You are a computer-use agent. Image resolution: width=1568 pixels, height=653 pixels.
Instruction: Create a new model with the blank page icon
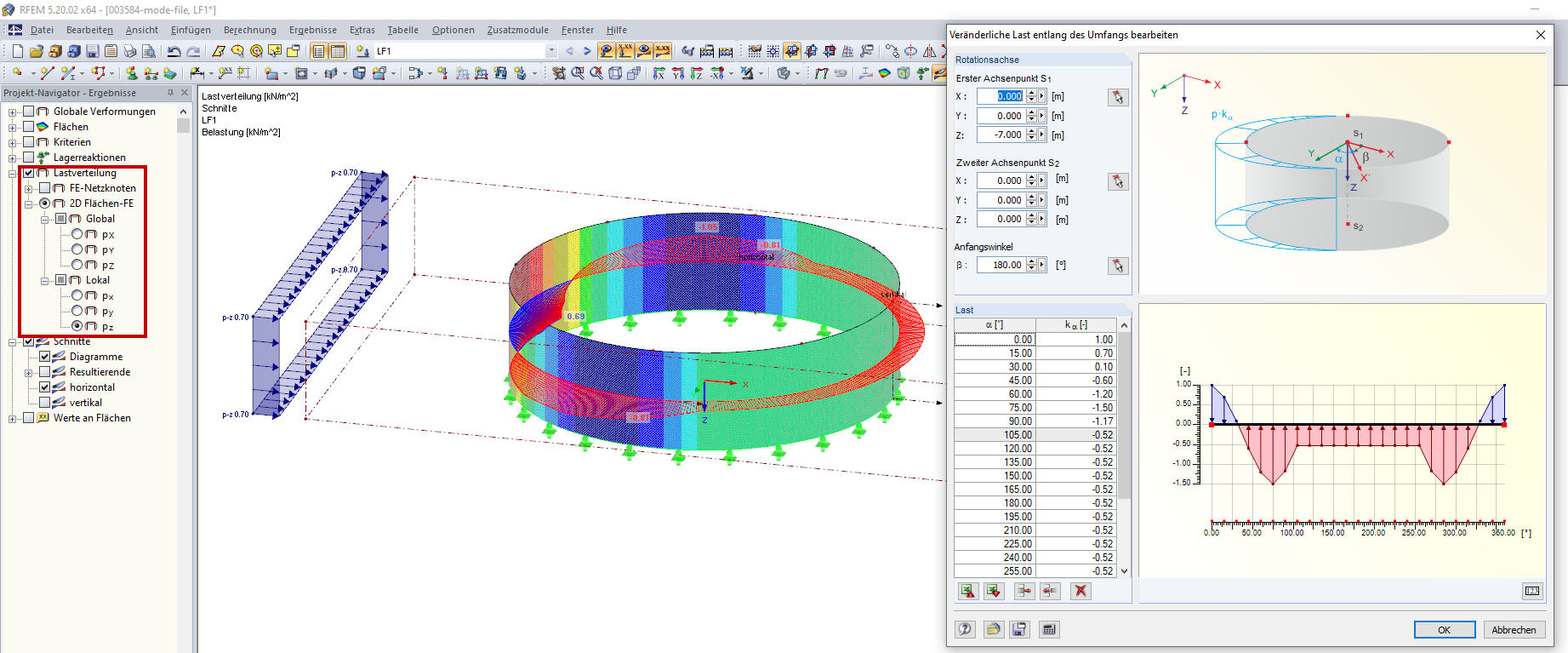click(x=18, y=51)
